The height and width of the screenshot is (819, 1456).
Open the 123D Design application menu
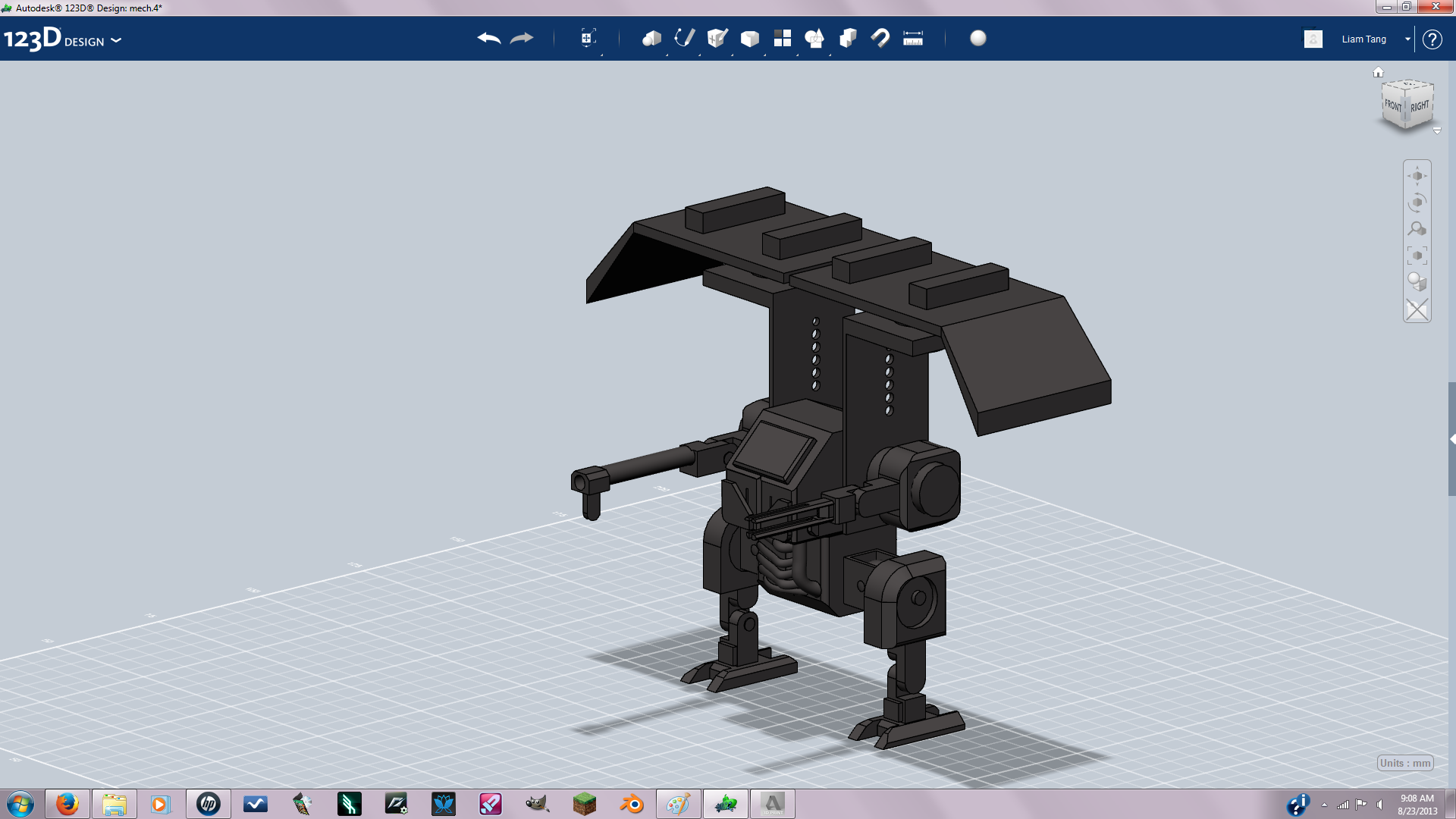(x=62, y=39)
